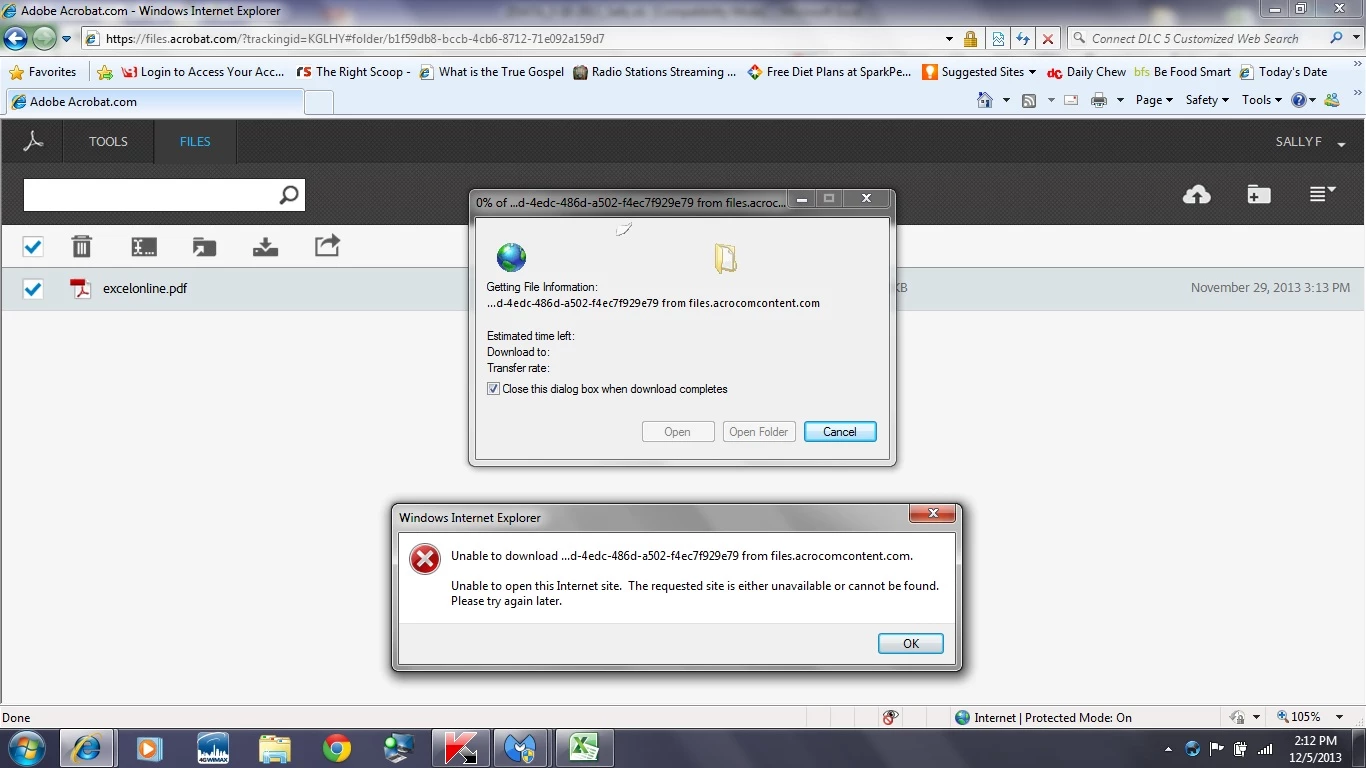Click the download file icon
The height and width of the screenshot is (768, 1366).
click(265, 246)
